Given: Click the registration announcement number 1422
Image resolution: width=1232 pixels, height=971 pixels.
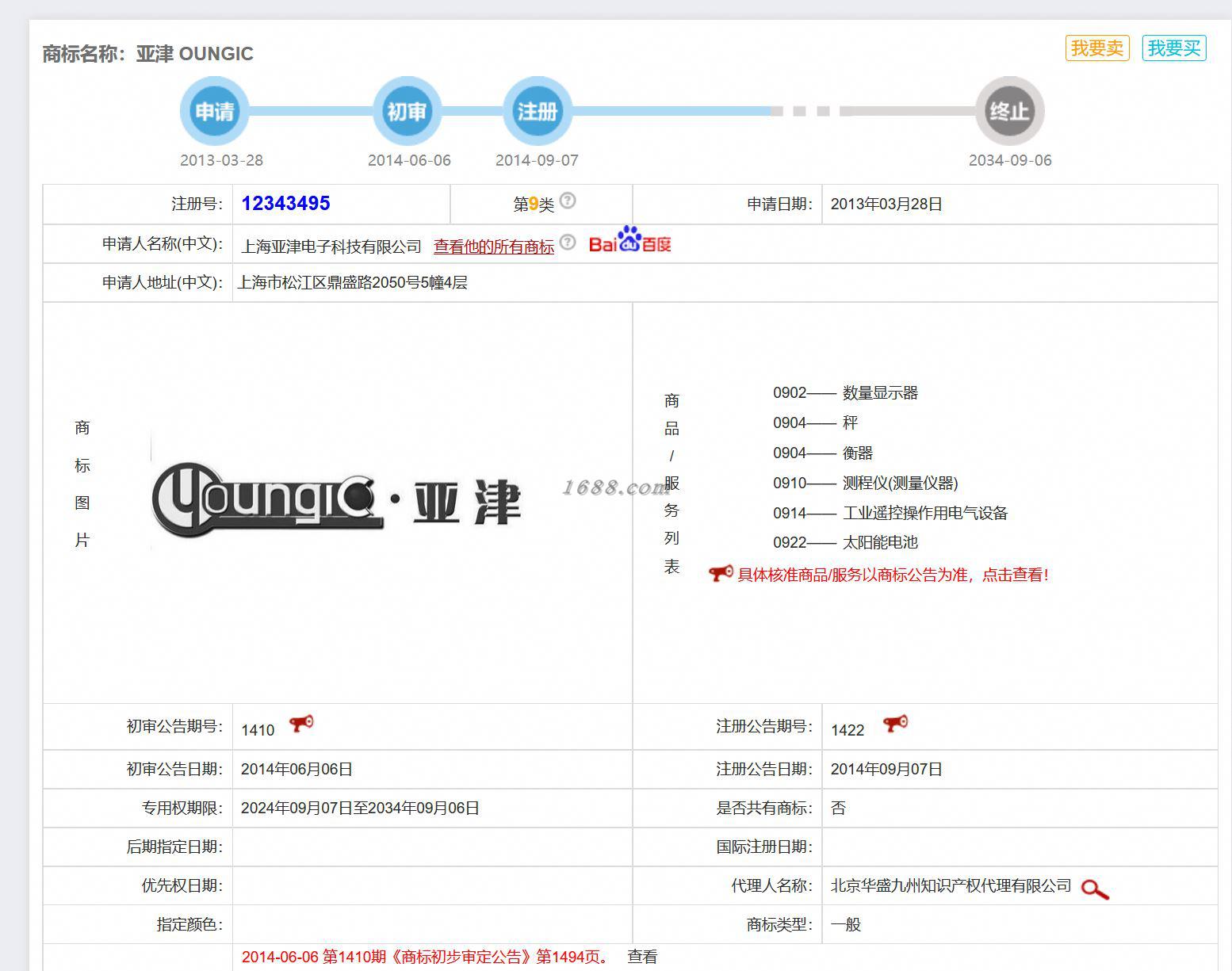Looking at the screenshot, I should click(x=847, y=730).
